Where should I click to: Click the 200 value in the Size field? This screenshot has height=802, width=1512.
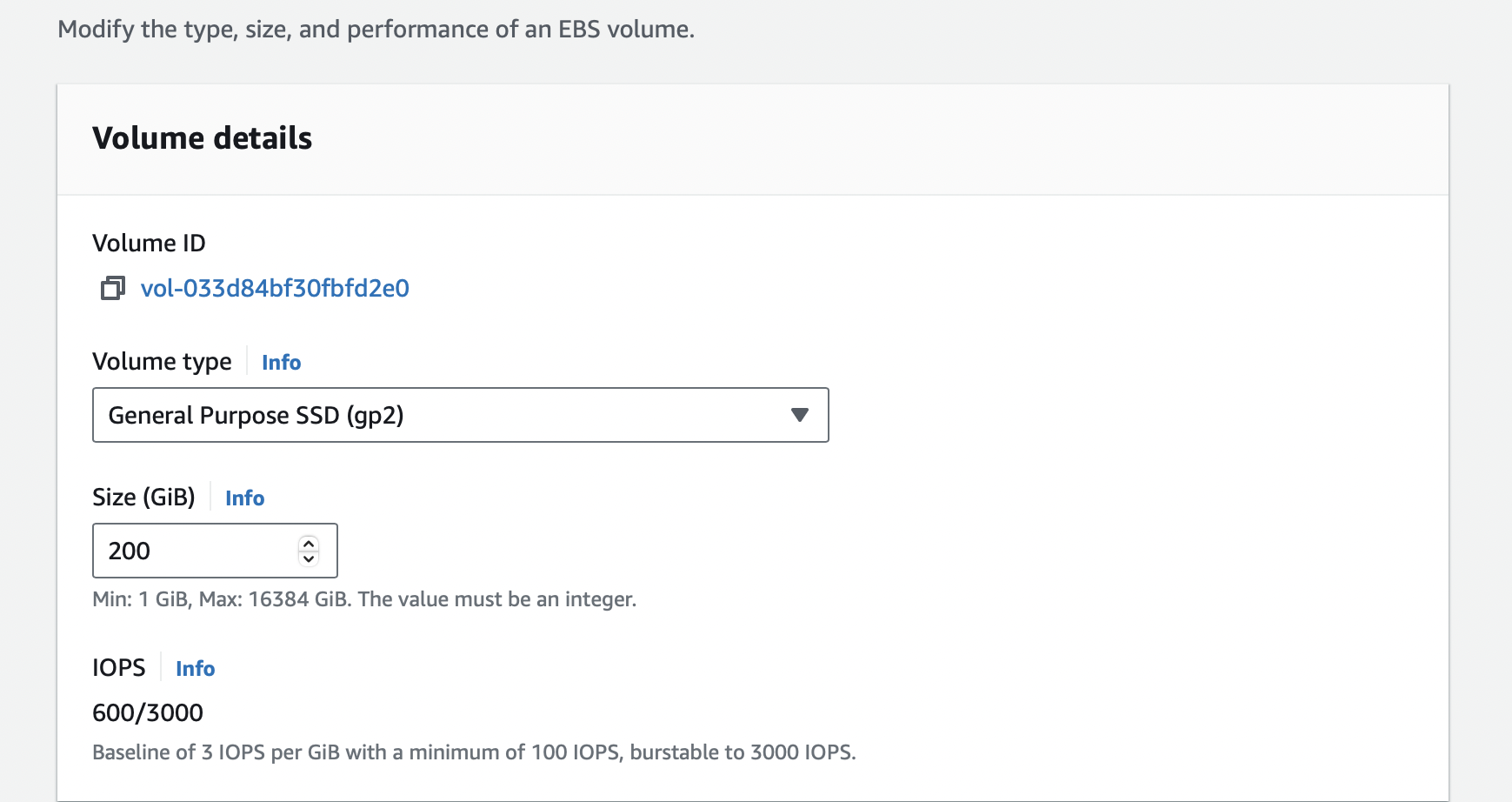(x=130, y=551)
